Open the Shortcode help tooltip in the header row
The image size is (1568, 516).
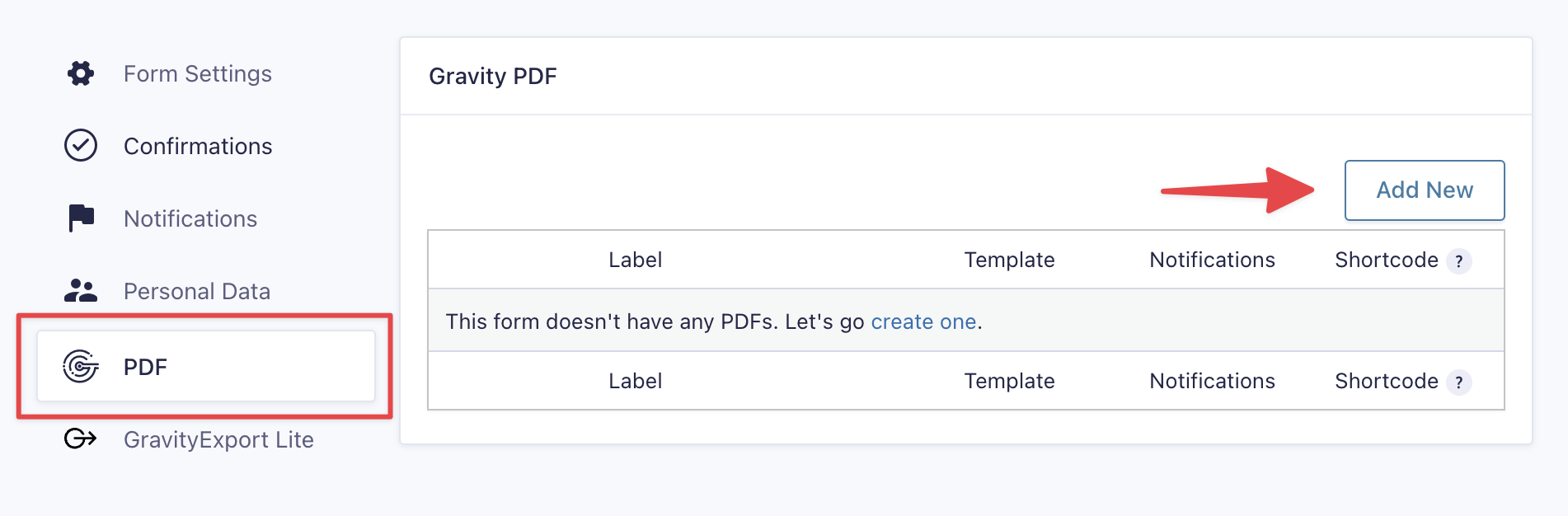coord(1461,260)
